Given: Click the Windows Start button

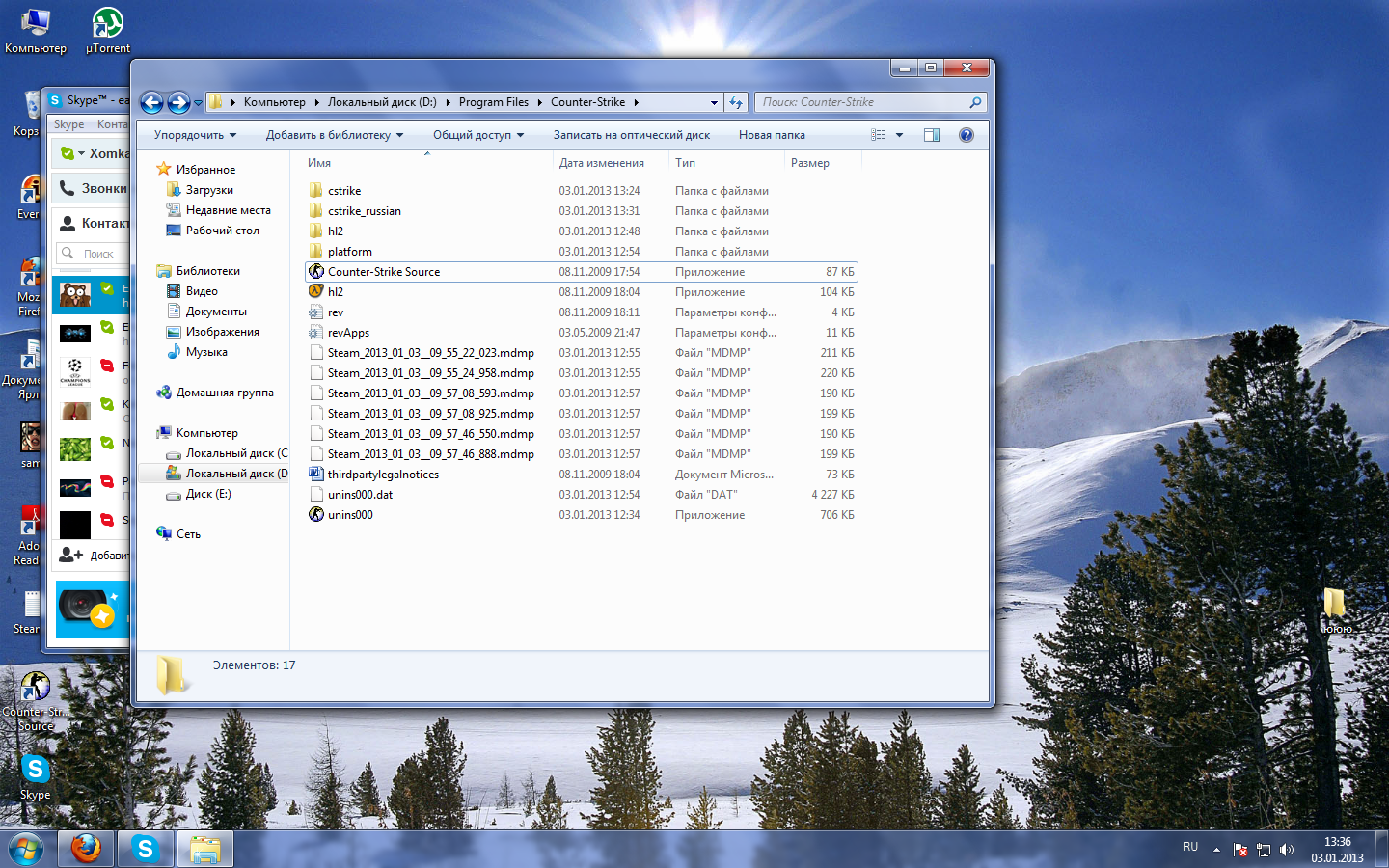Looking at the screenshot, I should [26, 849].
